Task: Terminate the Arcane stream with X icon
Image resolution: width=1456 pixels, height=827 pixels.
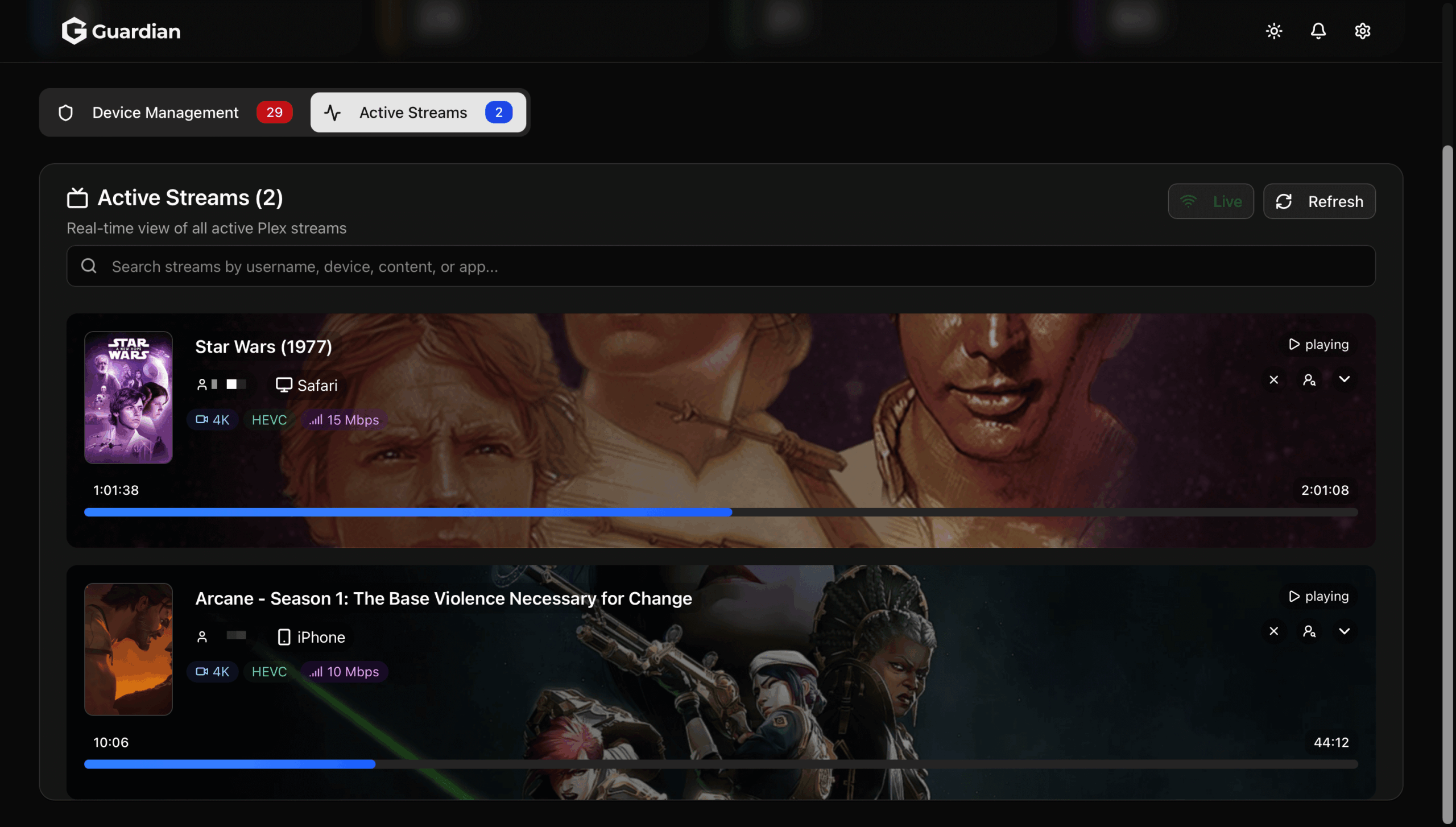Action: [1274, 631]
